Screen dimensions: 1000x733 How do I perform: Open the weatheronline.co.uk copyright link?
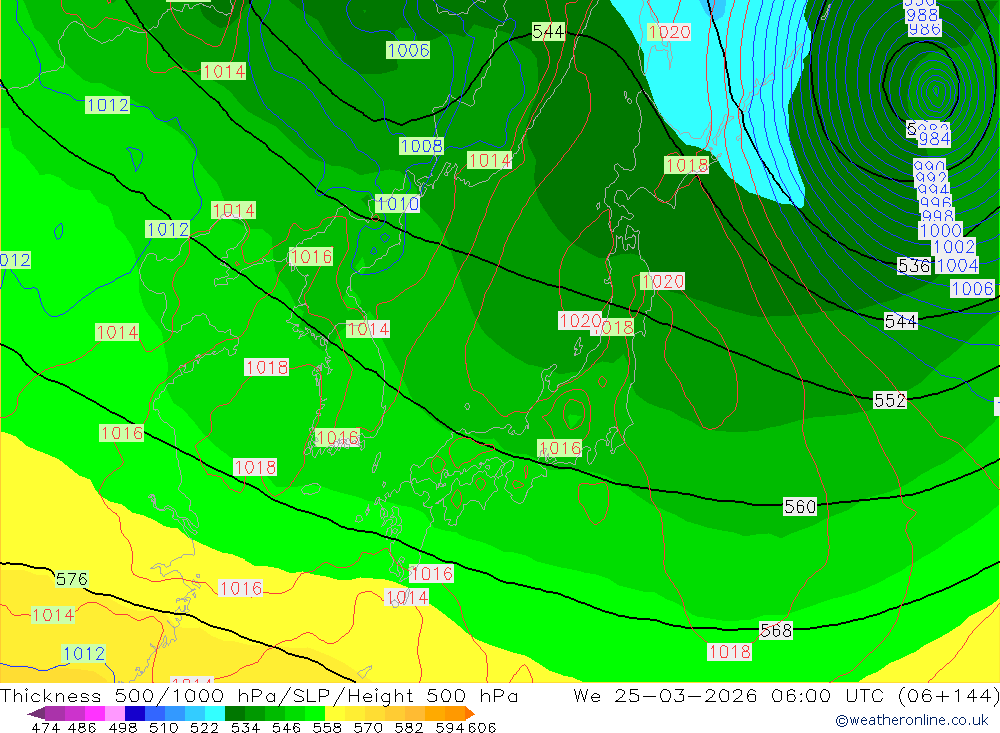pos(912,720)
